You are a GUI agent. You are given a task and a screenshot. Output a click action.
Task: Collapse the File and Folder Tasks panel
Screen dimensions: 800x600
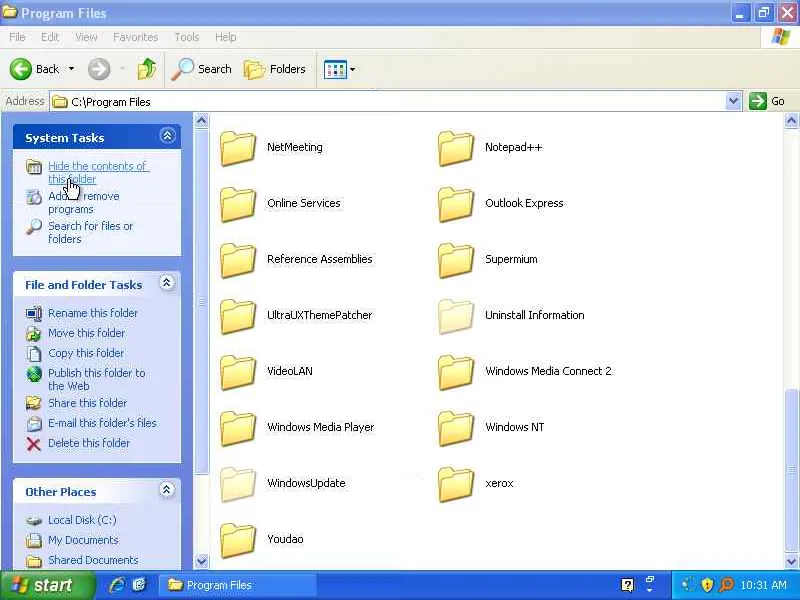(166, 283)
